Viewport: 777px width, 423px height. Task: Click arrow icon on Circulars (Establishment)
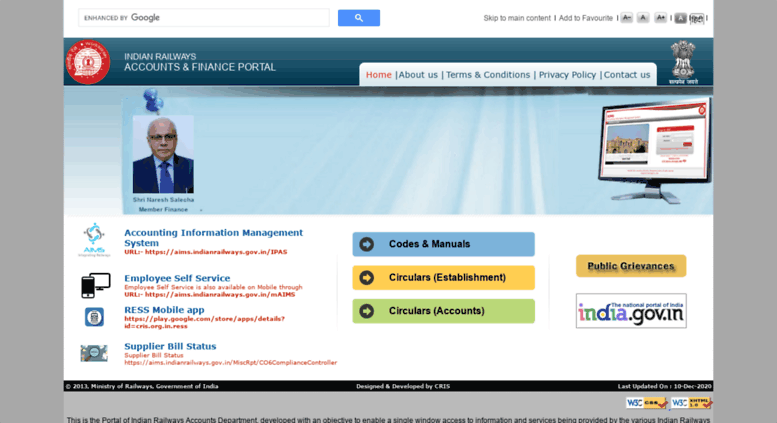367,277
